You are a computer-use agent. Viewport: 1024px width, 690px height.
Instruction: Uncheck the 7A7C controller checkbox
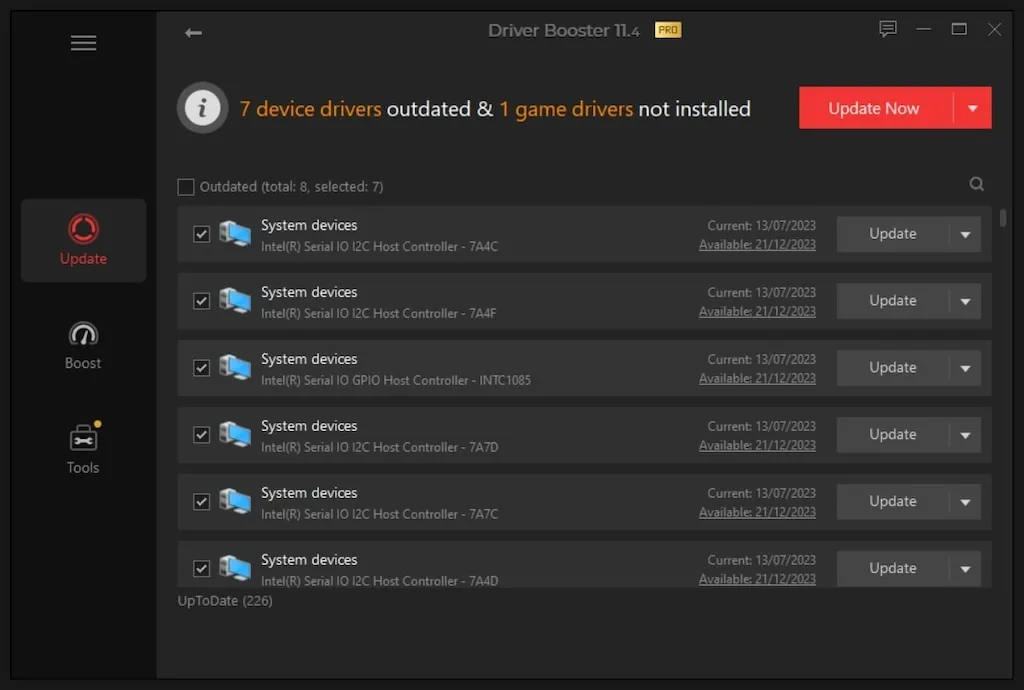pyautogui.click(x=201, y=502)
